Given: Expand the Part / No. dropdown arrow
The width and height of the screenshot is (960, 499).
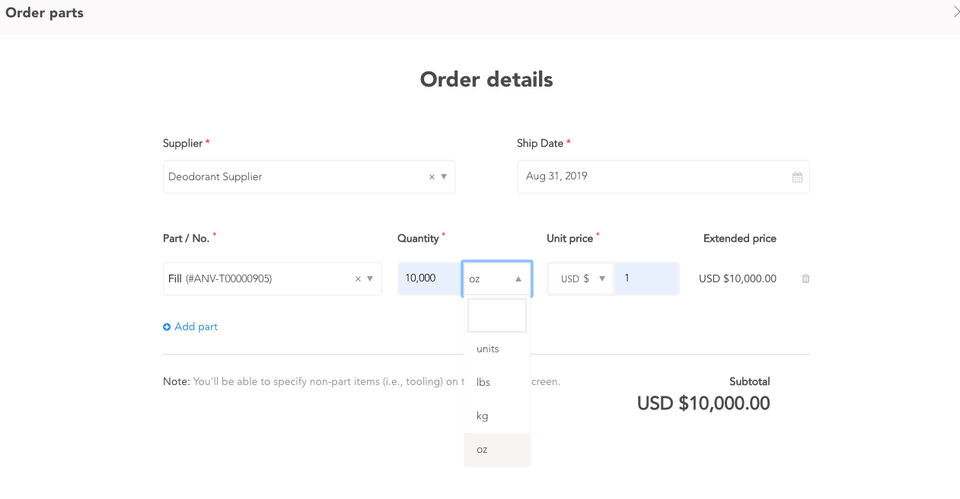Looking at the screenshot, I should coord(370,279).
